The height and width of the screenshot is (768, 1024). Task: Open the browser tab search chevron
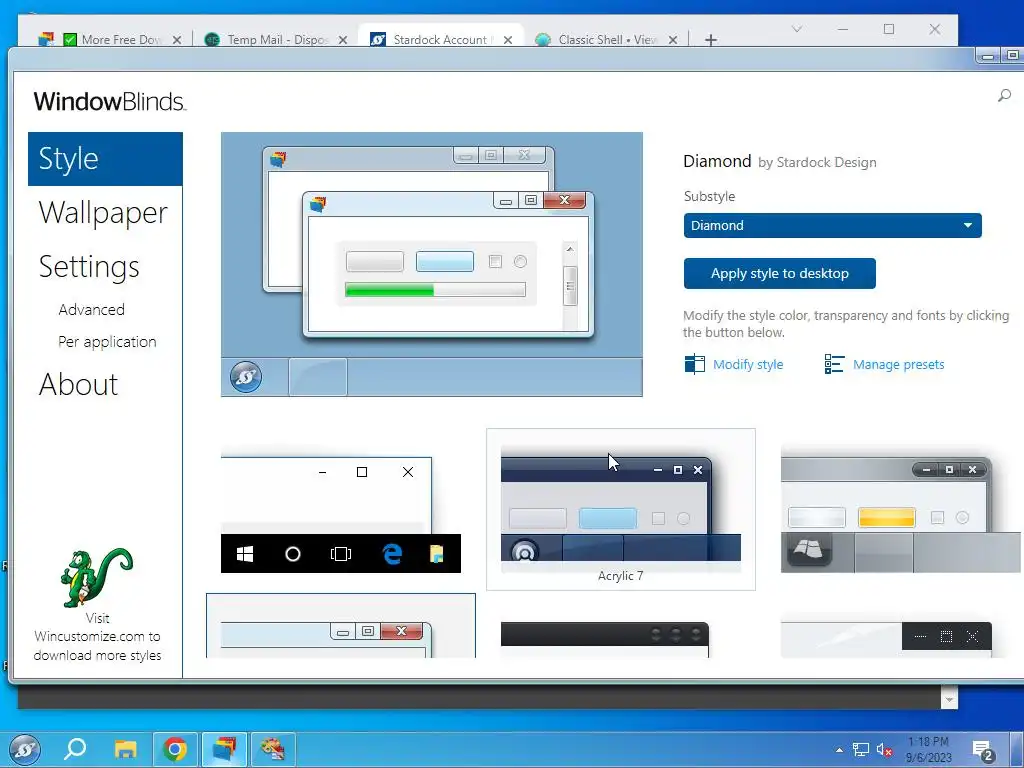point(797,29)
